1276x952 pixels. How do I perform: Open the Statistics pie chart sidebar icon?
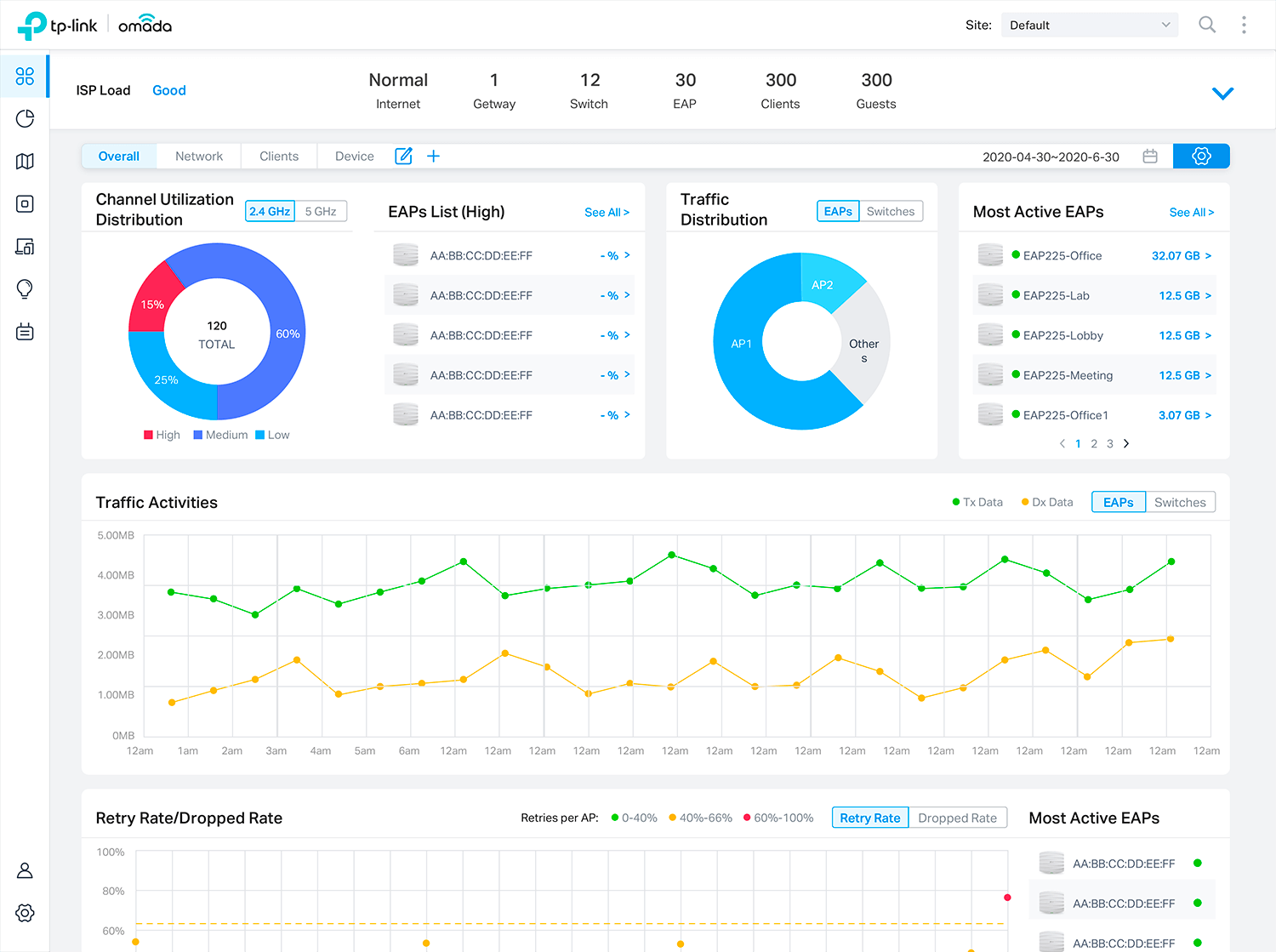click(x=25, y=118)
